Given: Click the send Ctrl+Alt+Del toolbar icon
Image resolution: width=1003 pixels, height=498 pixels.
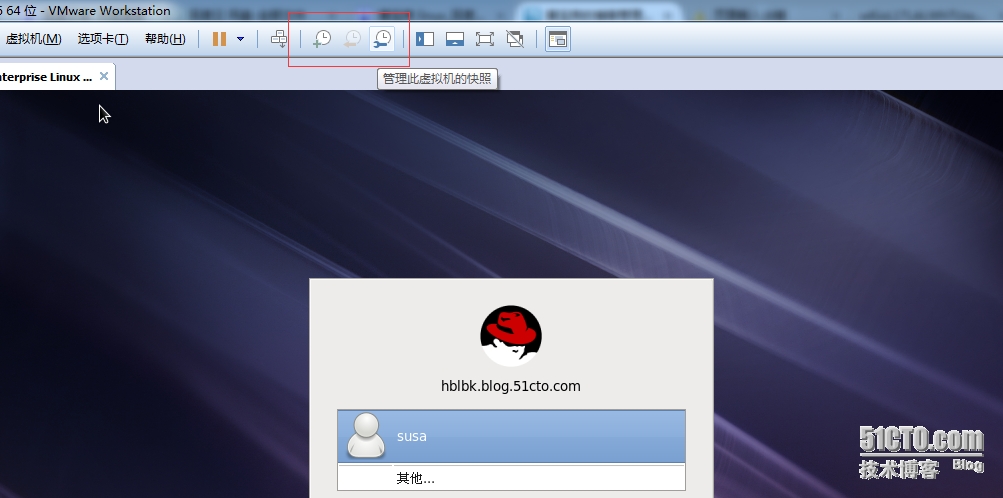Looking at the screenshot, I should point(279,39).
